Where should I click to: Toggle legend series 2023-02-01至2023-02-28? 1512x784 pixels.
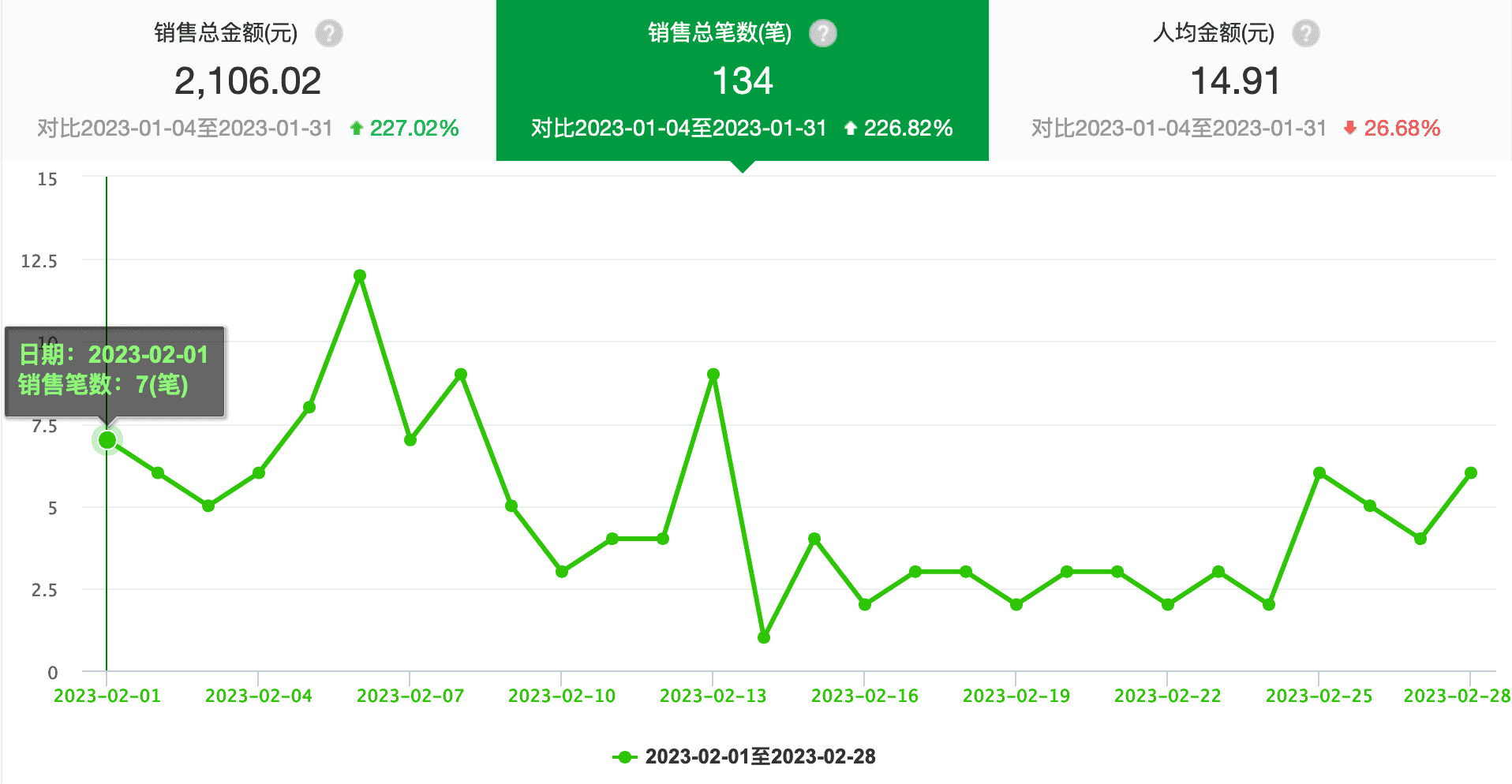(x=759, y=756)
